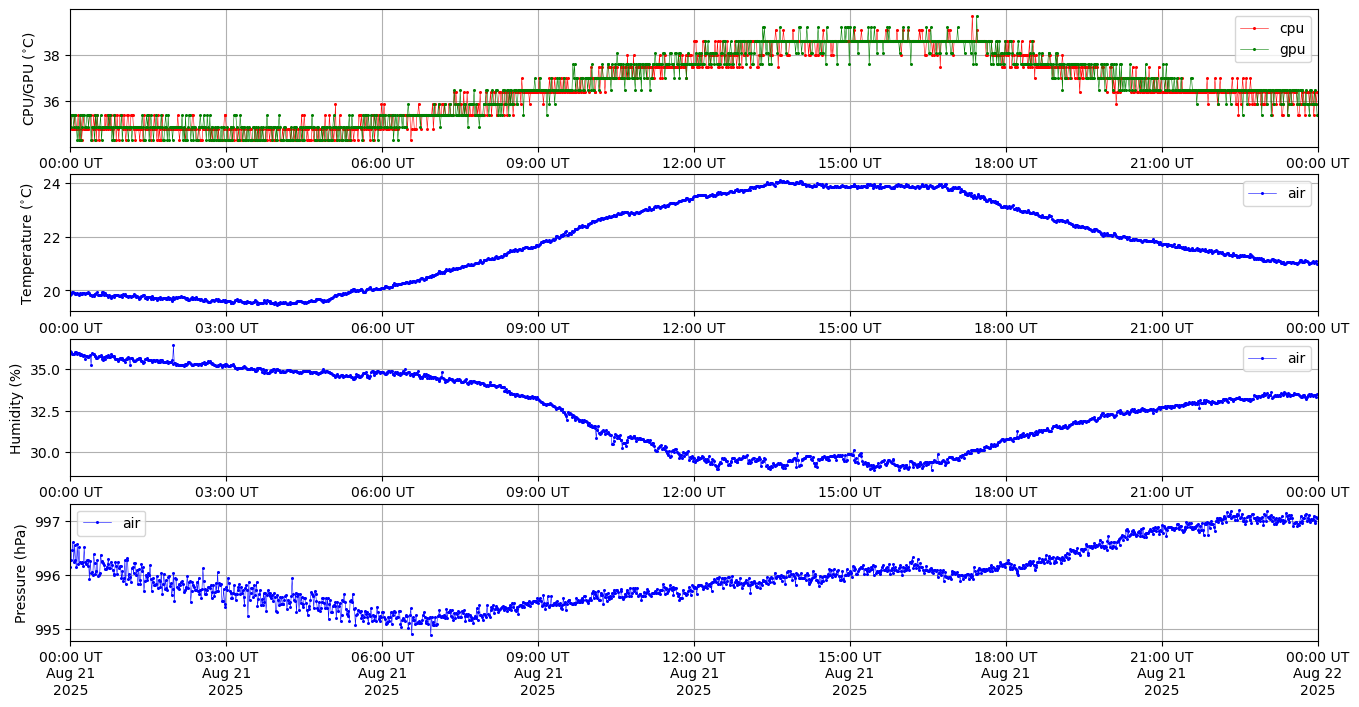Pick the Humidity plot's "21:00 UT" tick label
Viewport: 1359px width, 707px height.
[x=1162, y=492]
